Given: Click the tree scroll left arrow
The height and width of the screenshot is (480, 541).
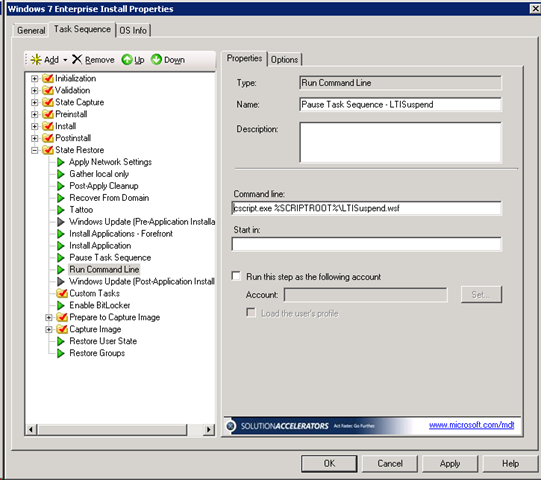Looking at the screenshot, I should tap(31, 430).
